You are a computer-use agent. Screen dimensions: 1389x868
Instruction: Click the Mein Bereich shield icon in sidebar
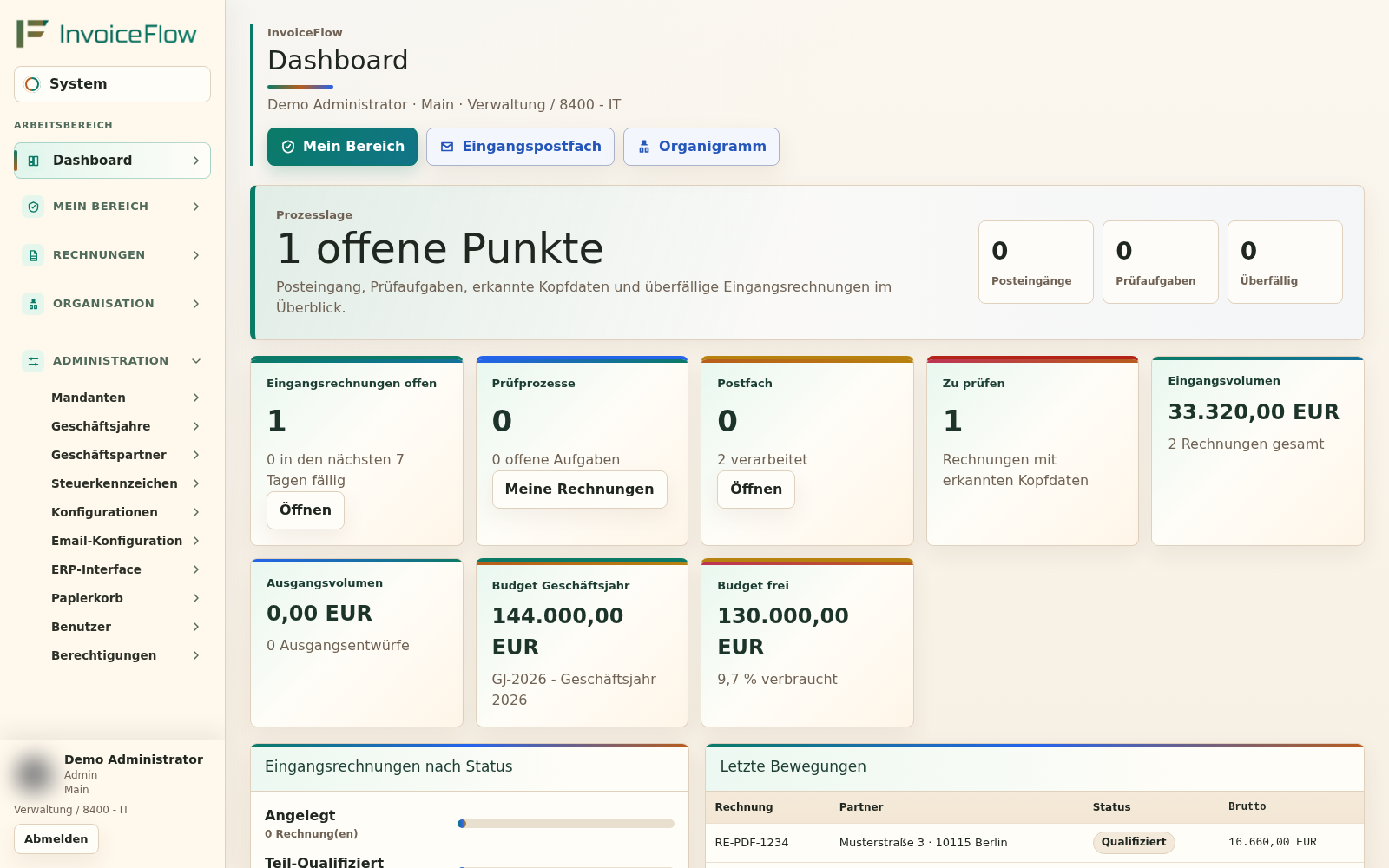33,207
